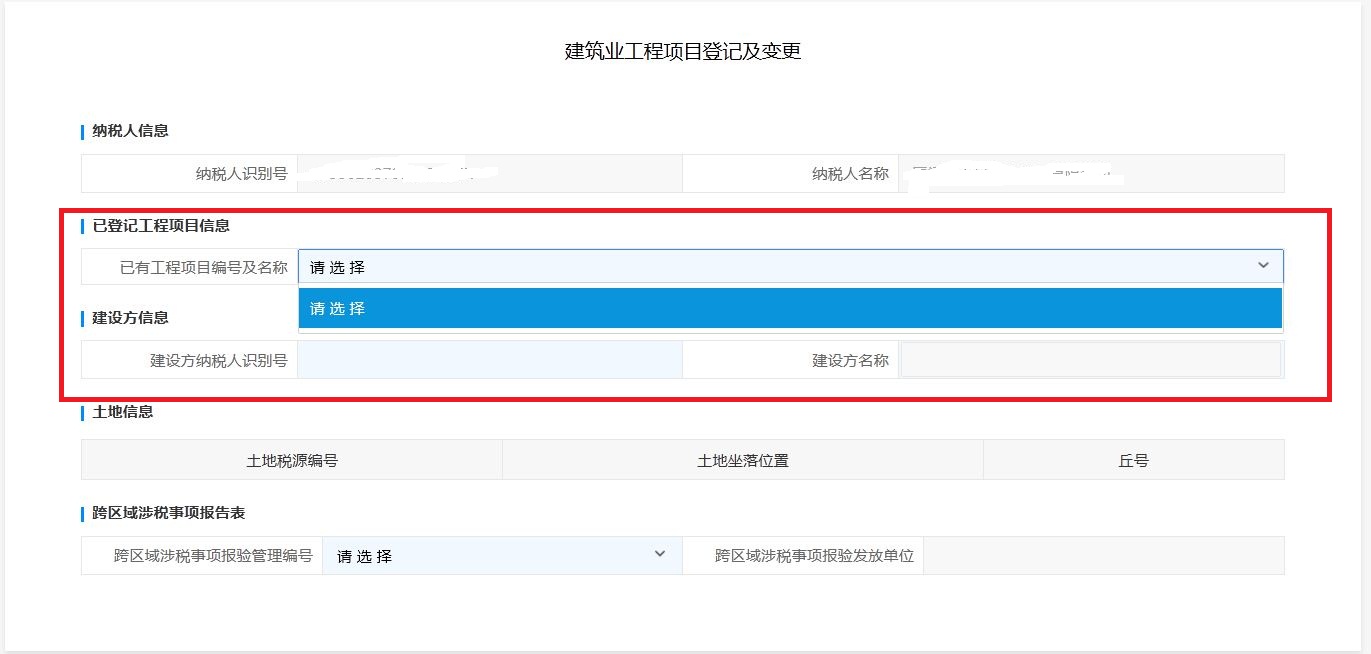Click the blue marker beside 已登记工程项目信息 header
1371x654 pixels.
(x=81, y=226)
